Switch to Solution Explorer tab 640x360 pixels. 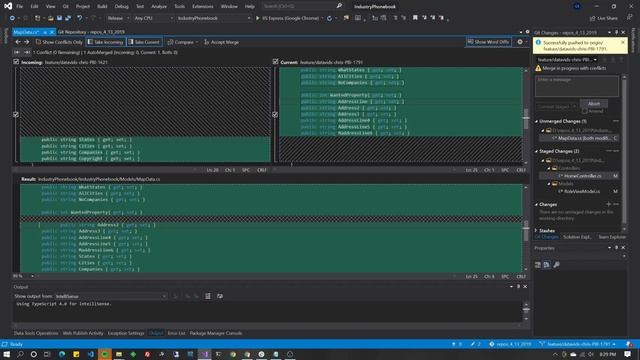(577, 237)
